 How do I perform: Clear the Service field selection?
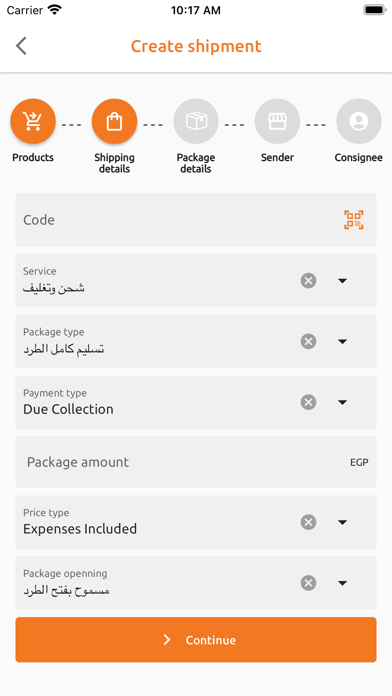[309, 281]
